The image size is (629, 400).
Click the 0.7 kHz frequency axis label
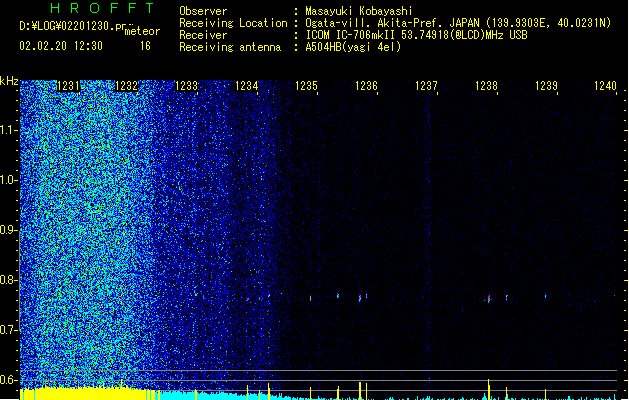point(7,330)
